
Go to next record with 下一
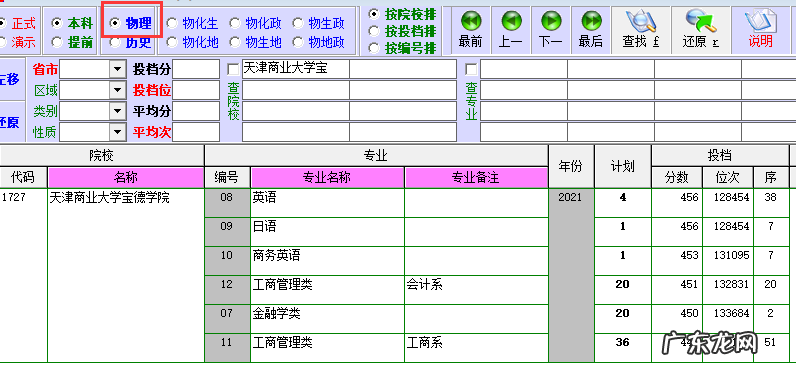[551, 30]
